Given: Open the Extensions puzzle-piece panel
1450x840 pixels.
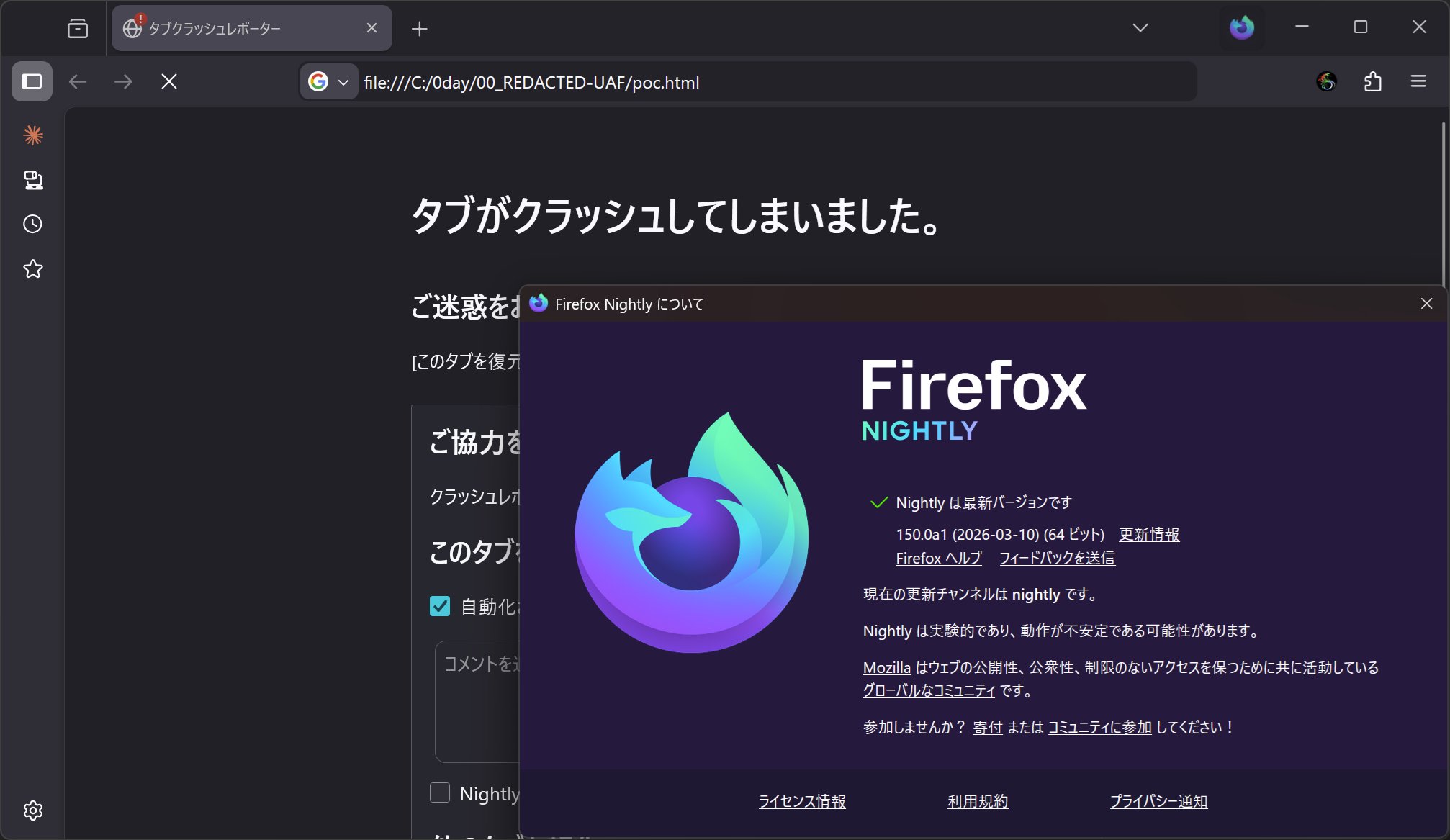Looking at the screenshot, I should (x=1374, y=81).
